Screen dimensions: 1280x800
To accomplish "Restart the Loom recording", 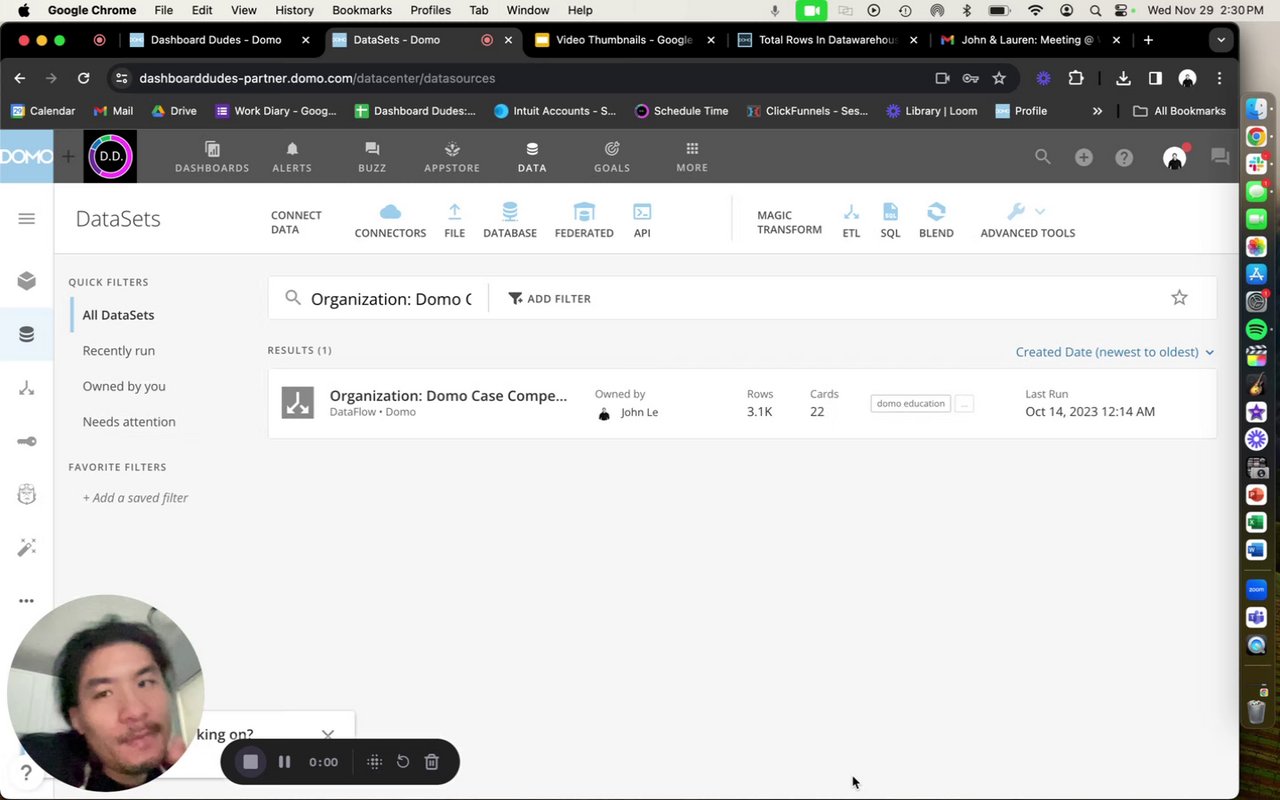I will [403, 762].
